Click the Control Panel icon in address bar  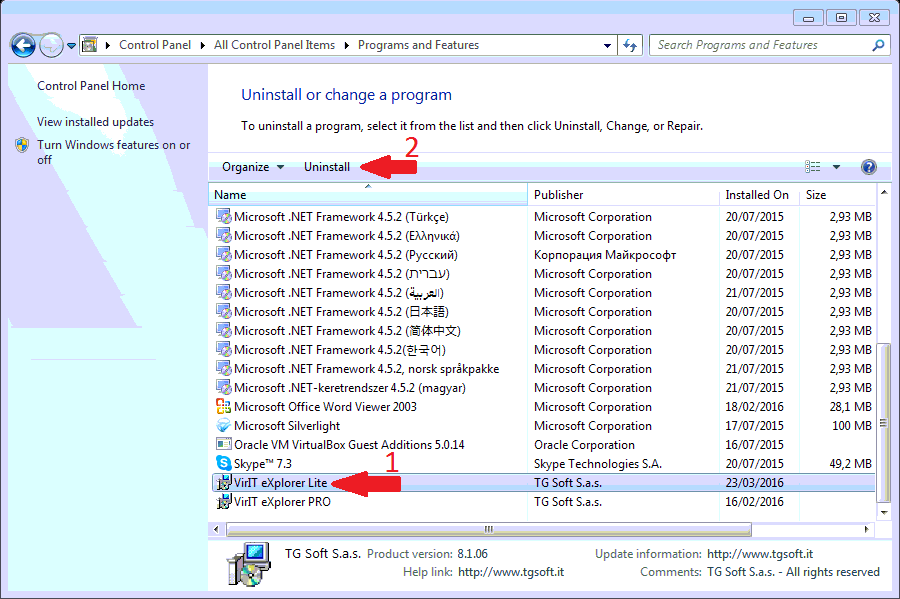[x=90, y=45]
